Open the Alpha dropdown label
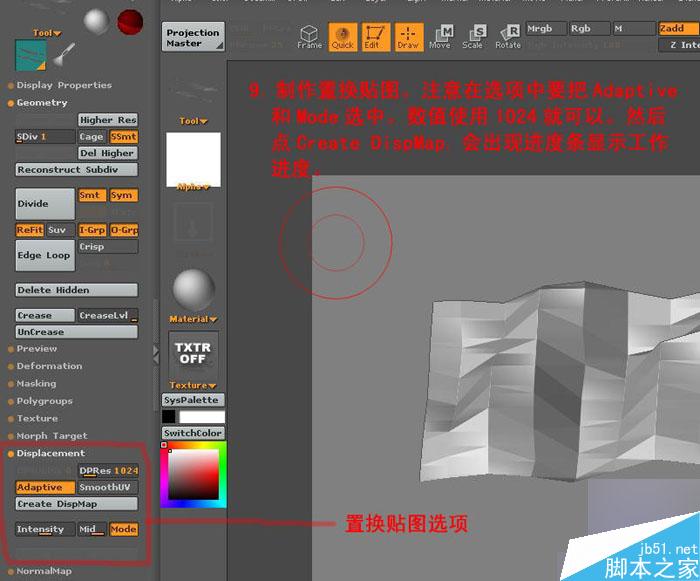The width and height of the screenshot is (700, 581). coord(193,187)
